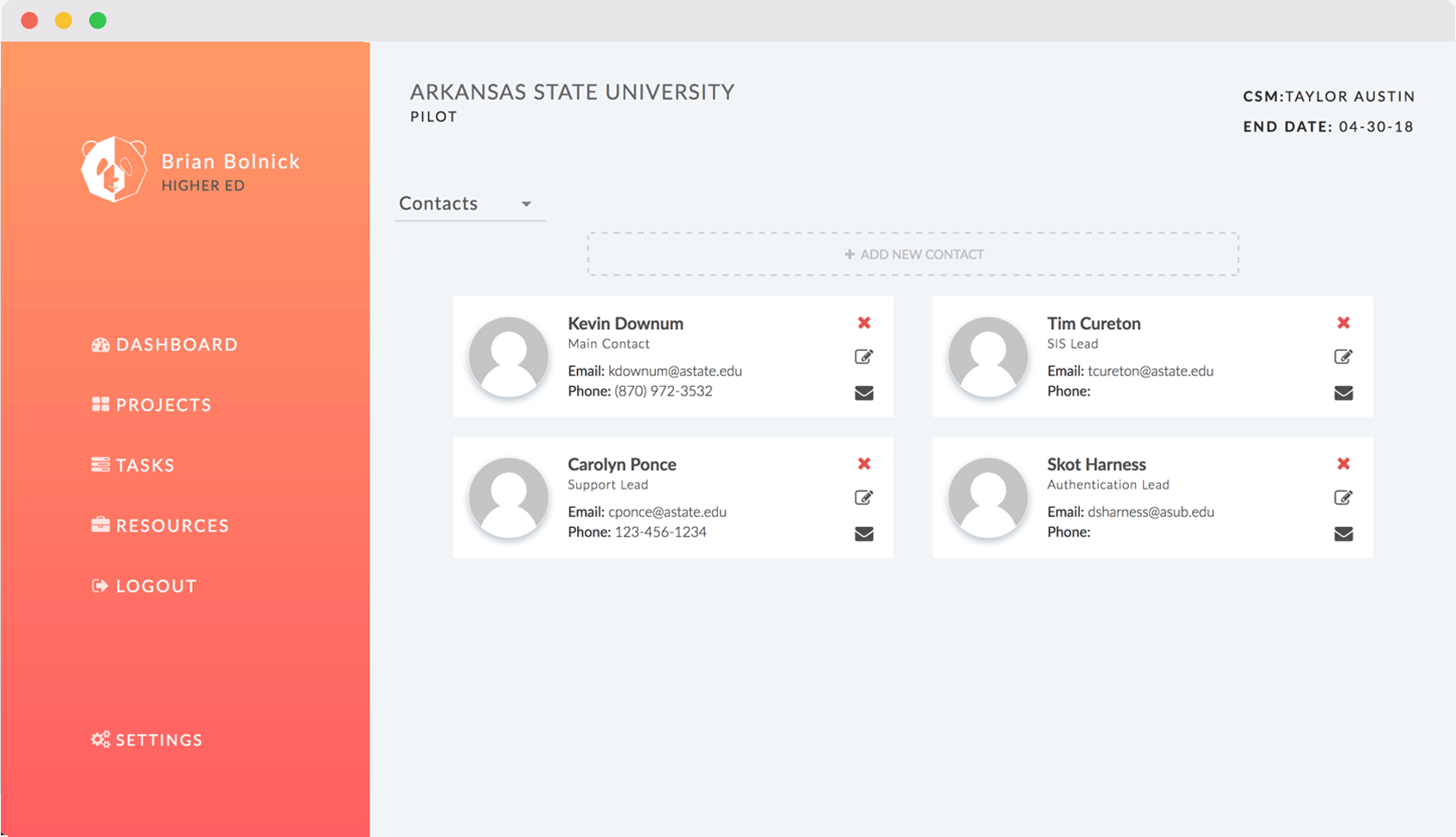This screenshot has width=1456, height=837.
Task: Click Carolyn Ponce's avatar picture
Action: pyautogui.click(x=509, y=498)
